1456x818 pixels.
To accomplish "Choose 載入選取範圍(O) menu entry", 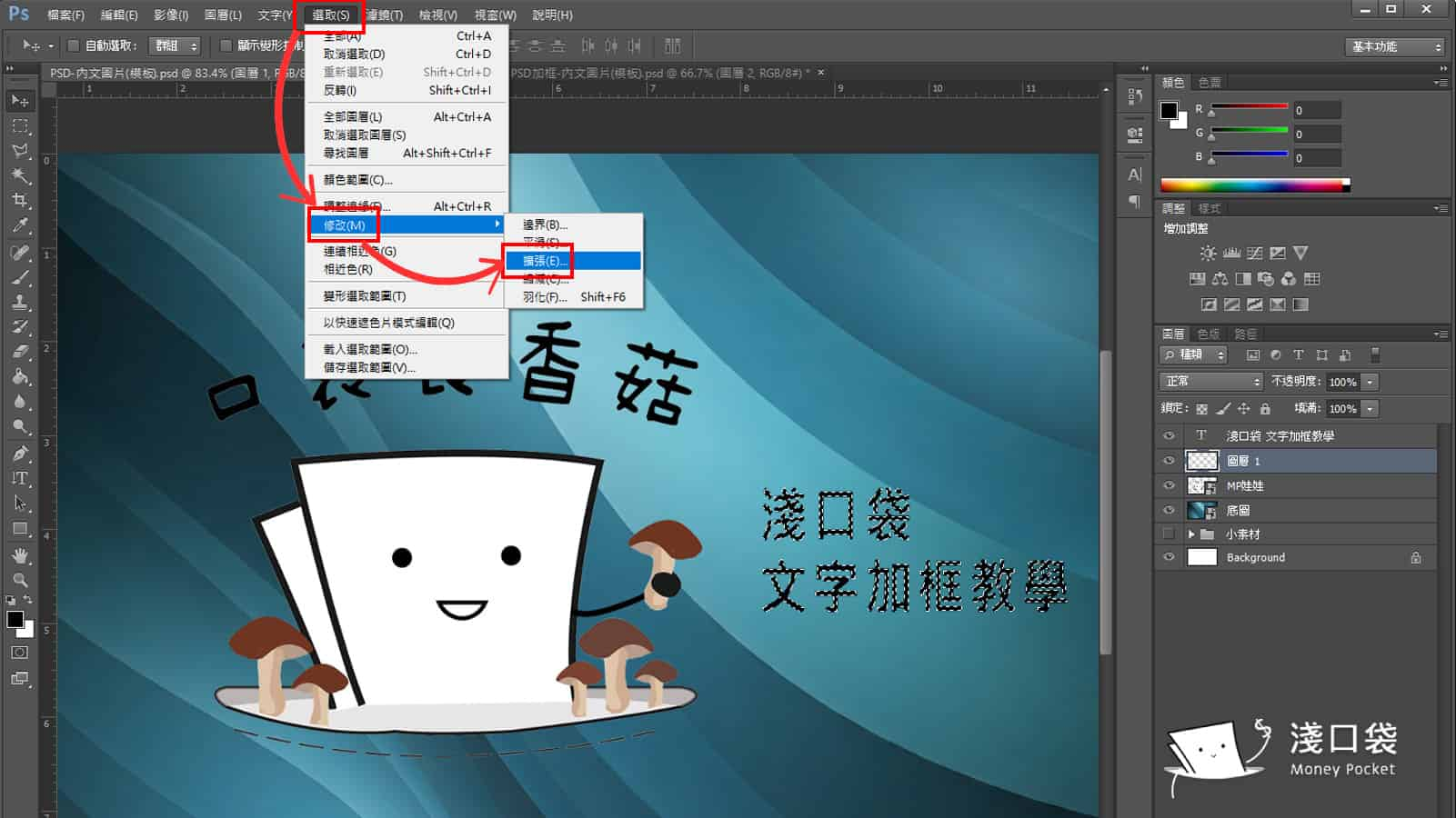I will [407, 349].
